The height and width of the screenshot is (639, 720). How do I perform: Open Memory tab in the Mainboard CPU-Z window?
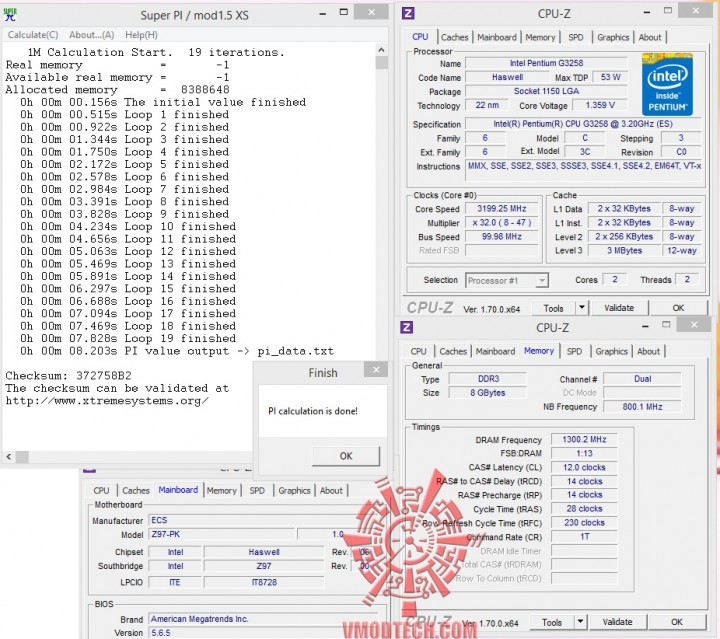(221, 490)
